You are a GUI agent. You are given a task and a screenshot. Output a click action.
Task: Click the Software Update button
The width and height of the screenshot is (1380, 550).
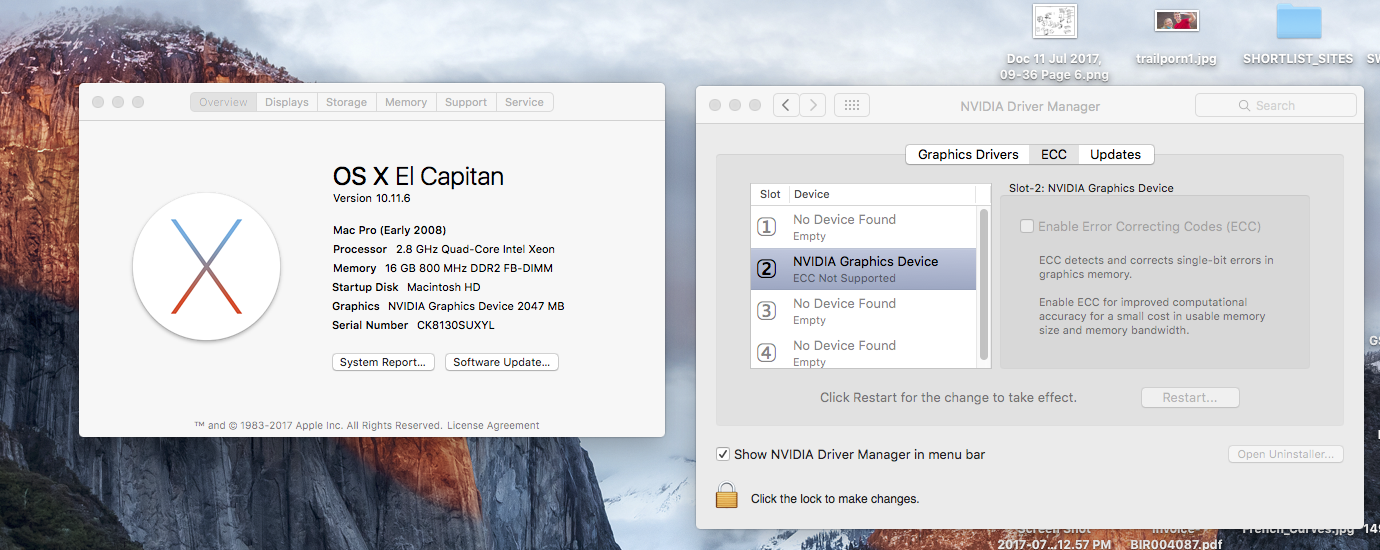pos(502,362)
